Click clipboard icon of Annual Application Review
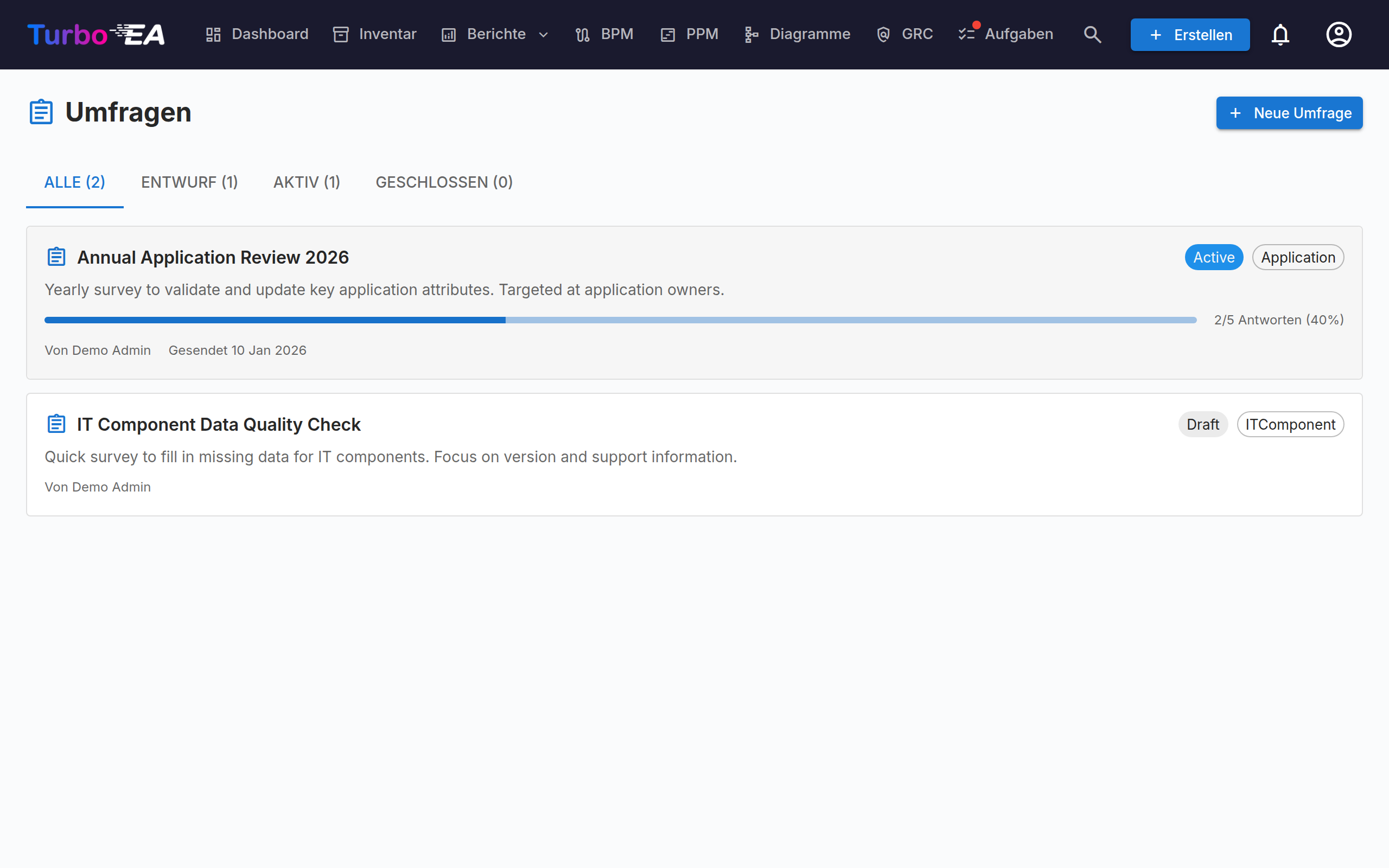 56,257
